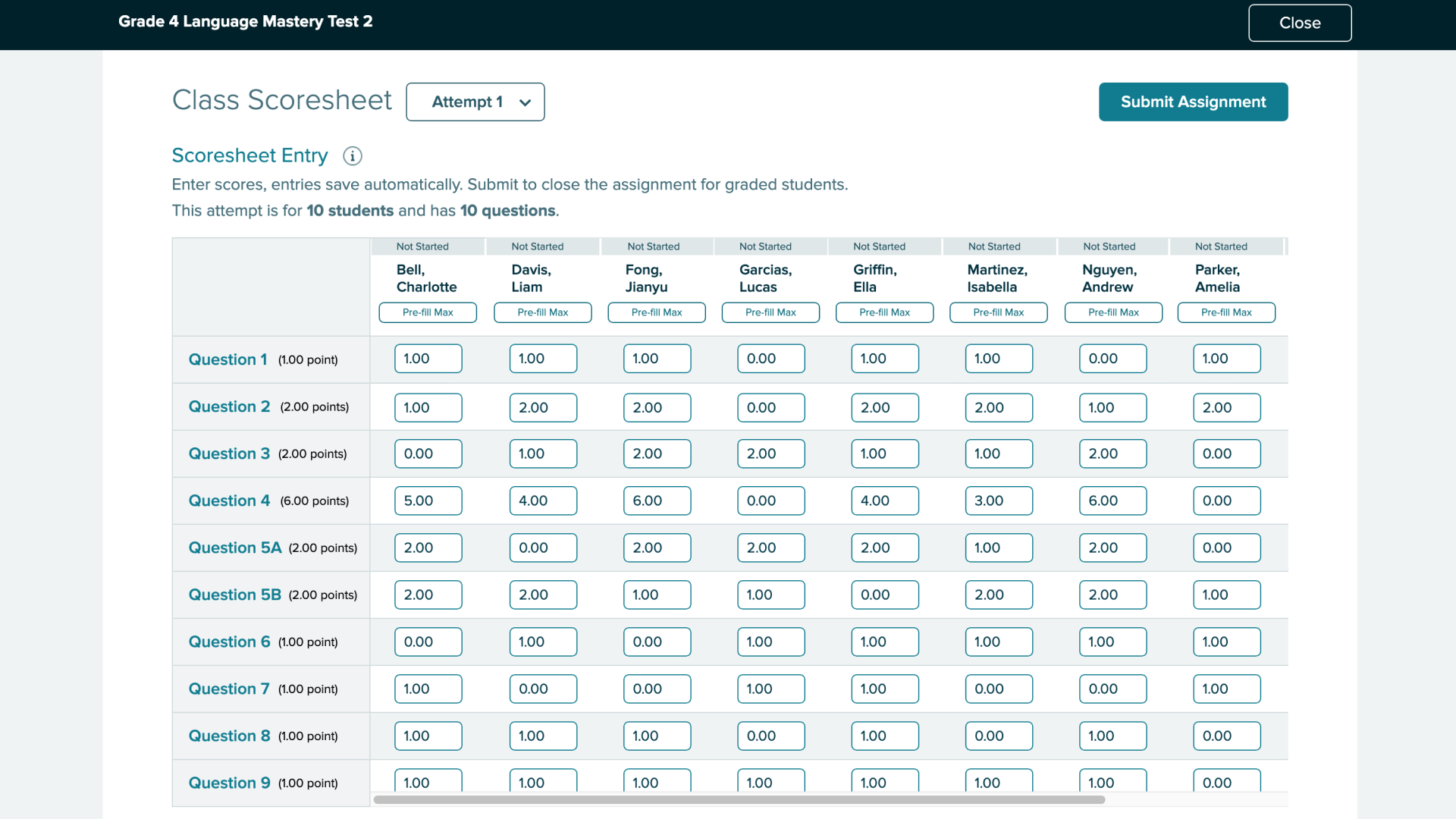The height and width of the screenshot is (819, 1456).
Task: Click Submit Assignment
Action: [1192, 102]
